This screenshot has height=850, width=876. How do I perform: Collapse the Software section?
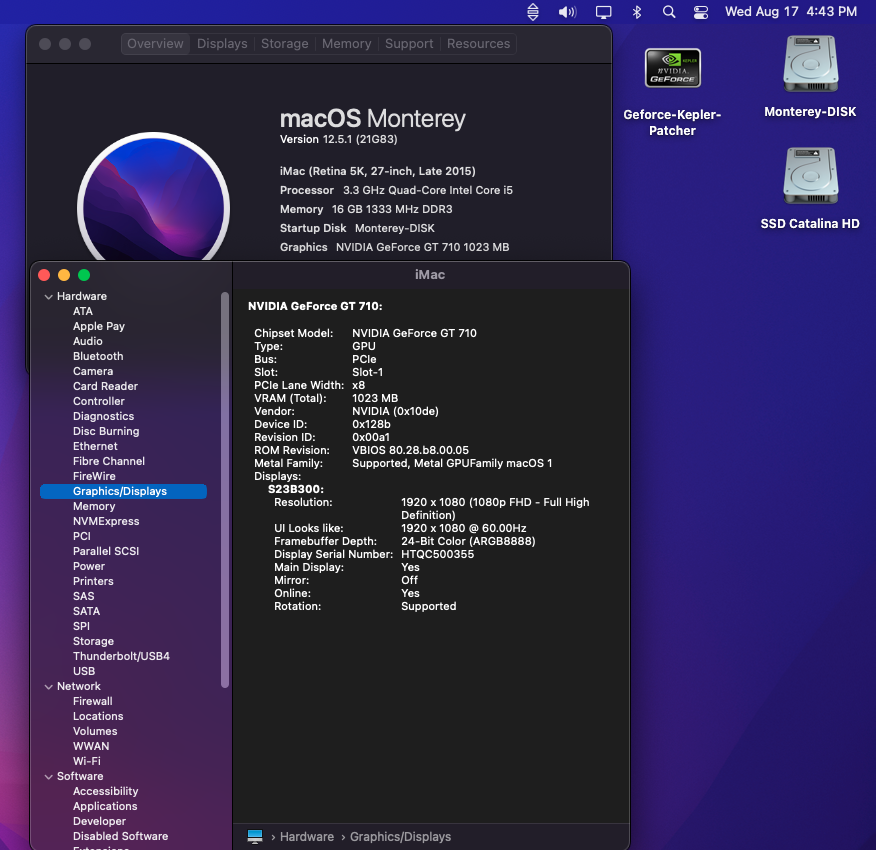49,777
